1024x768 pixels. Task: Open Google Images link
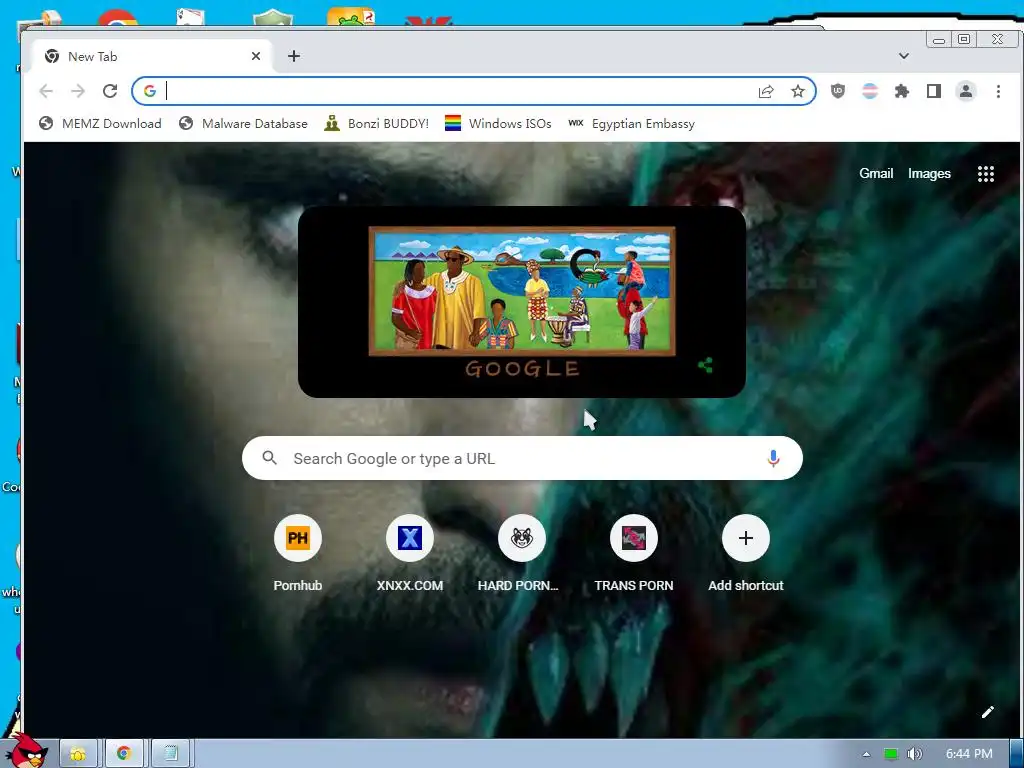pyautogui.click(x=929, y=173)
